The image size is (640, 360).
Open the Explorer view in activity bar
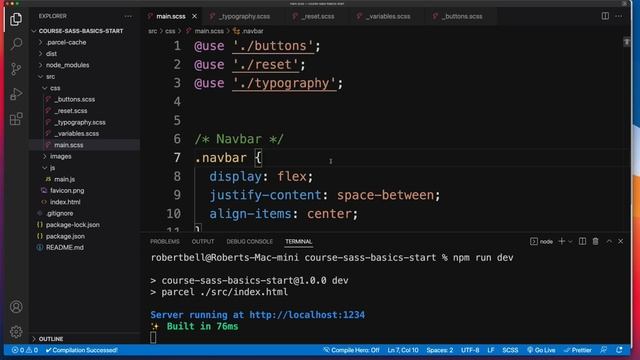click(16, 19)
